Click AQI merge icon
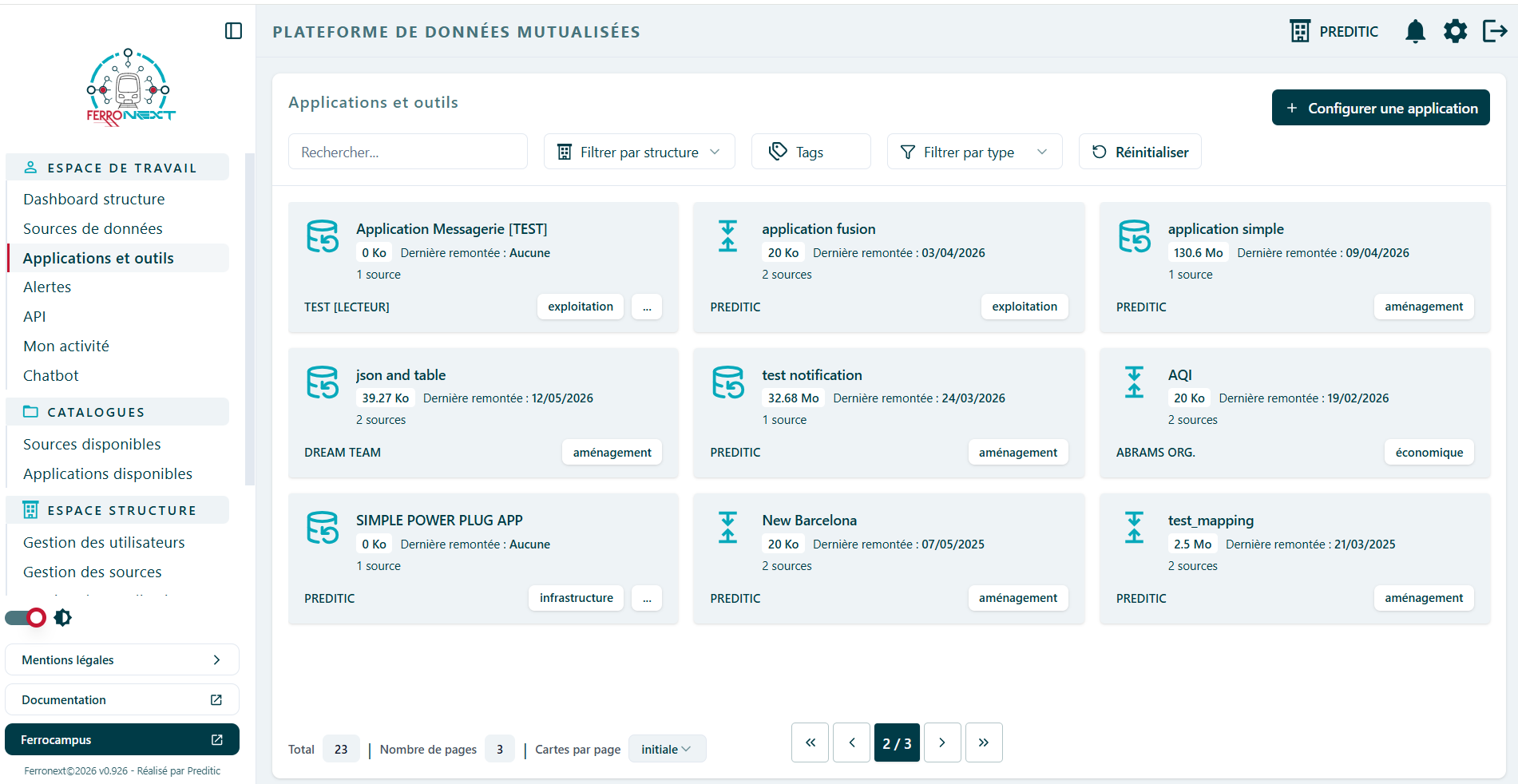 click(x=1134, y=382)
